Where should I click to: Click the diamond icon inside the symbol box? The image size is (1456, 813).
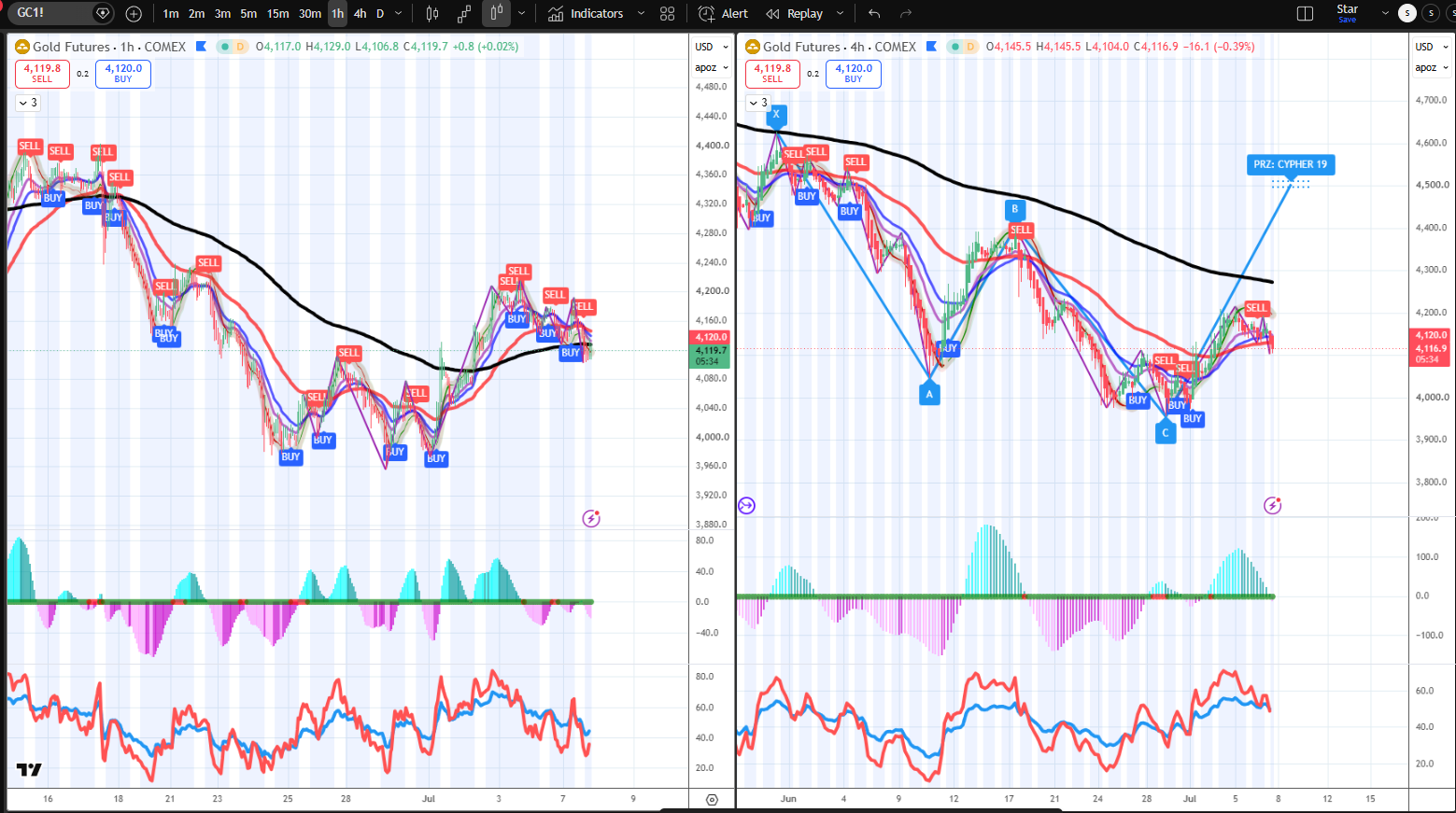[104, 13]
